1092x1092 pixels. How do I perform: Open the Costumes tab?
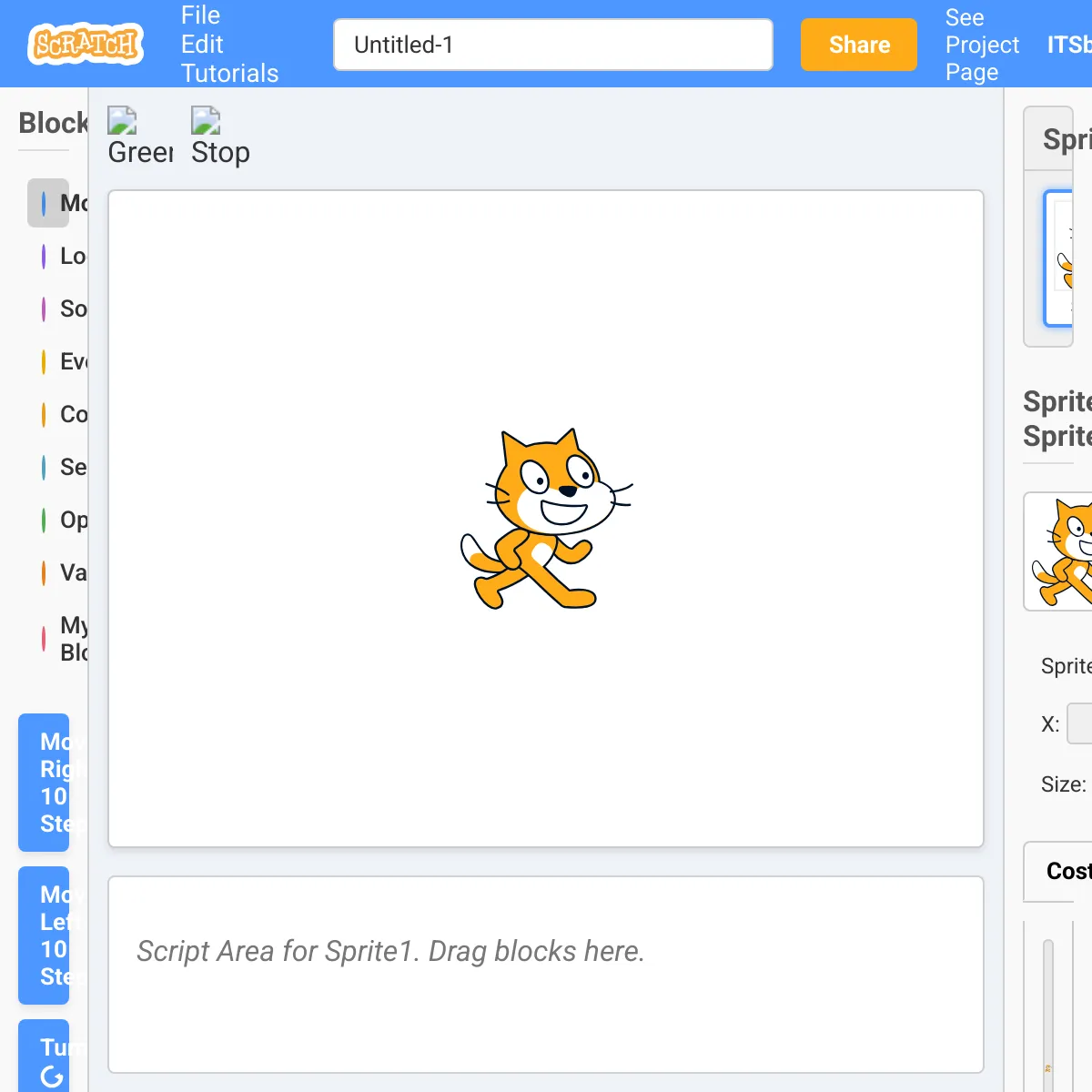coord(1058,871)
